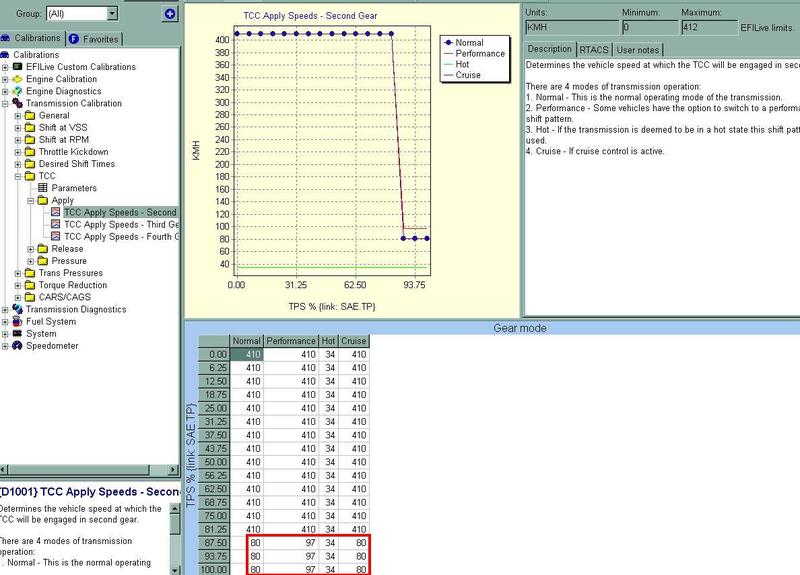Select Performance cell at 87.50 TPS

pyautogui.click(x=291, y=543)
